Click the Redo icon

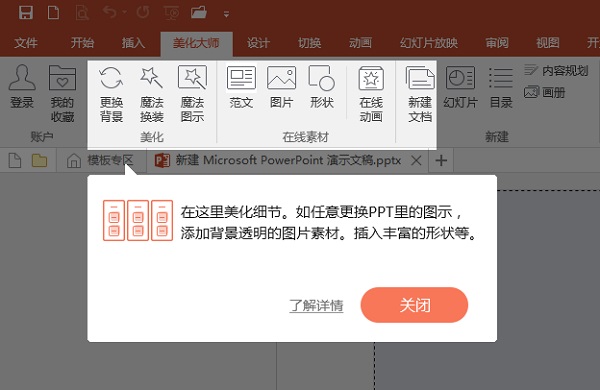pos(143,12)
